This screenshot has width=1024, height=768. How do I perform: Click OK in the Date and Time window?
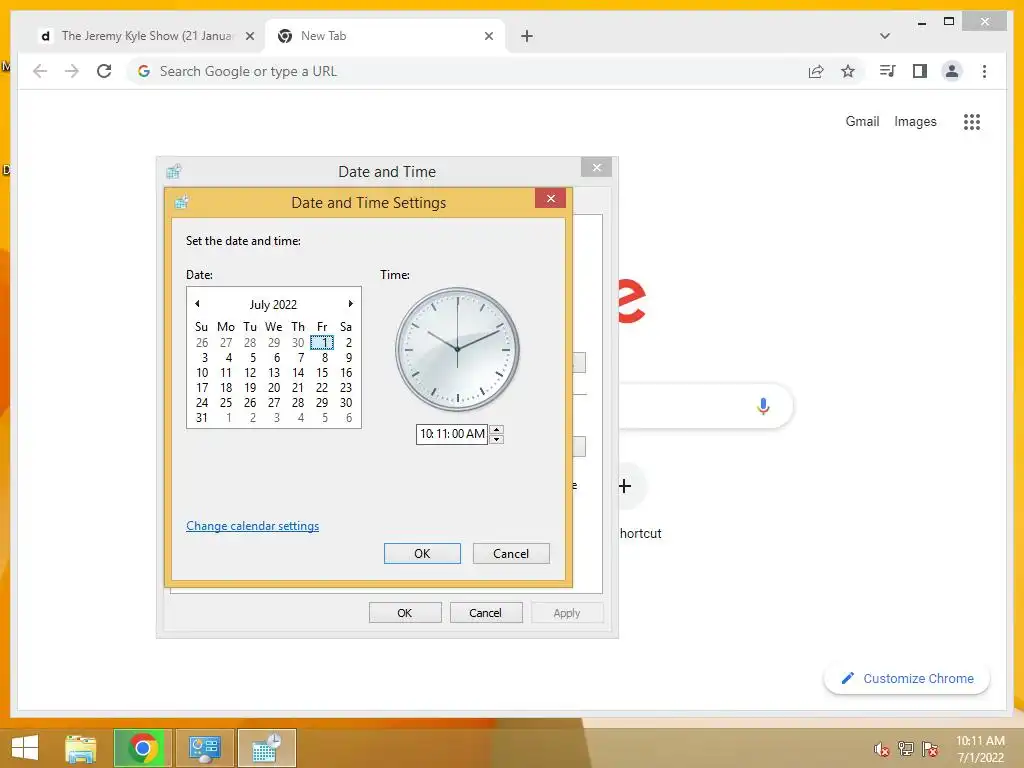[405, 613]
